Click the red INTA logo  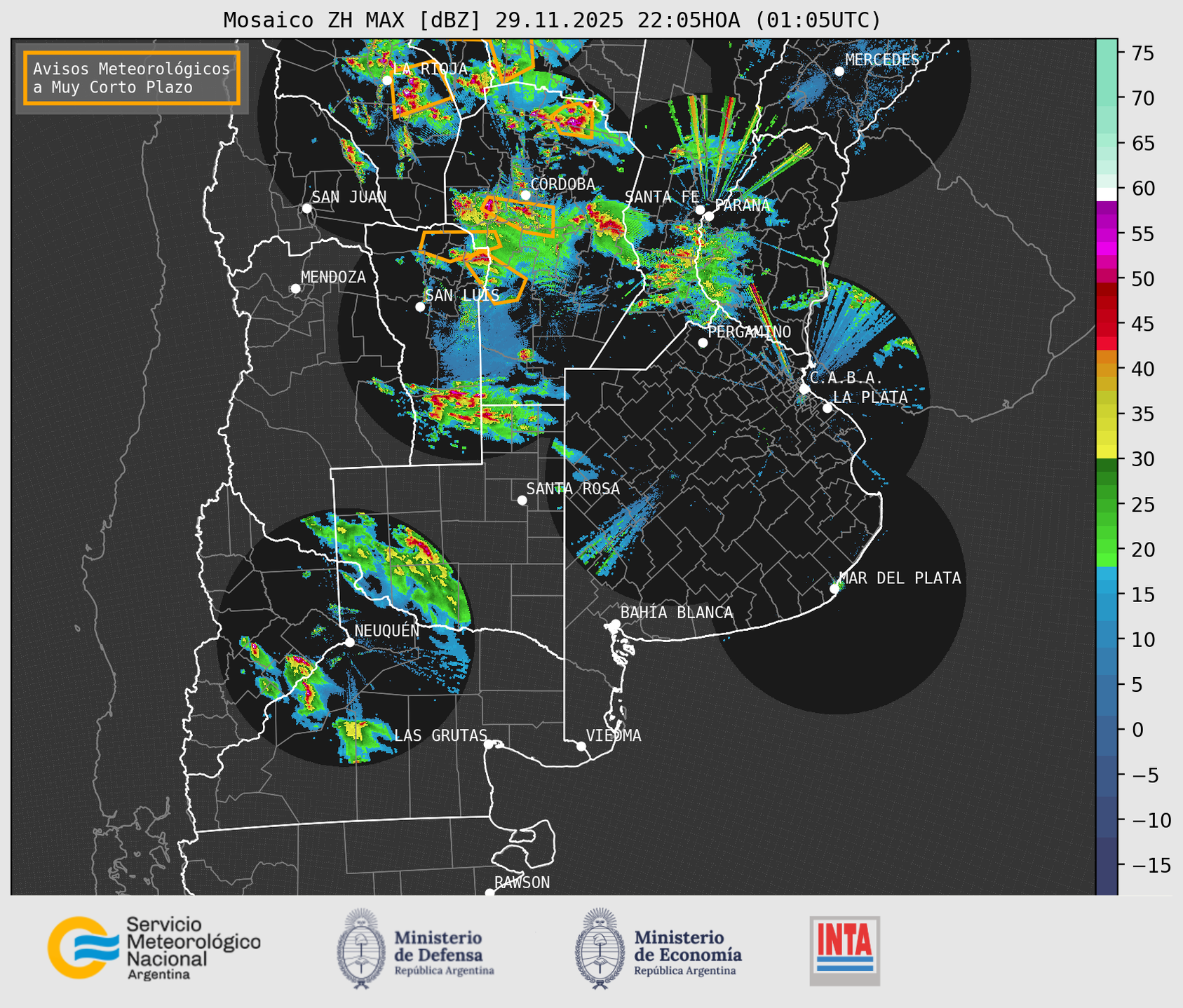(844, 951)
